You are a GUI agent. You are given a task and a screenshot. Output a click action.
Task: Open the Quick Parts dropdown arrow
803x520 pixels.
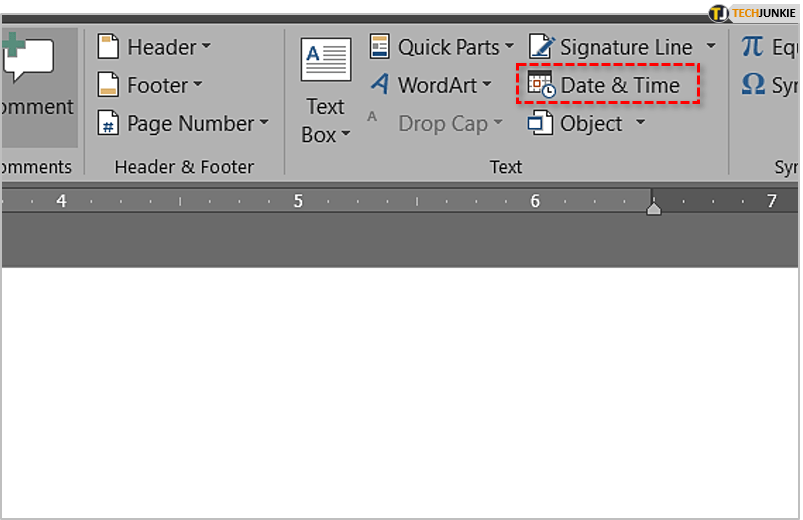(x=508, y=47)
